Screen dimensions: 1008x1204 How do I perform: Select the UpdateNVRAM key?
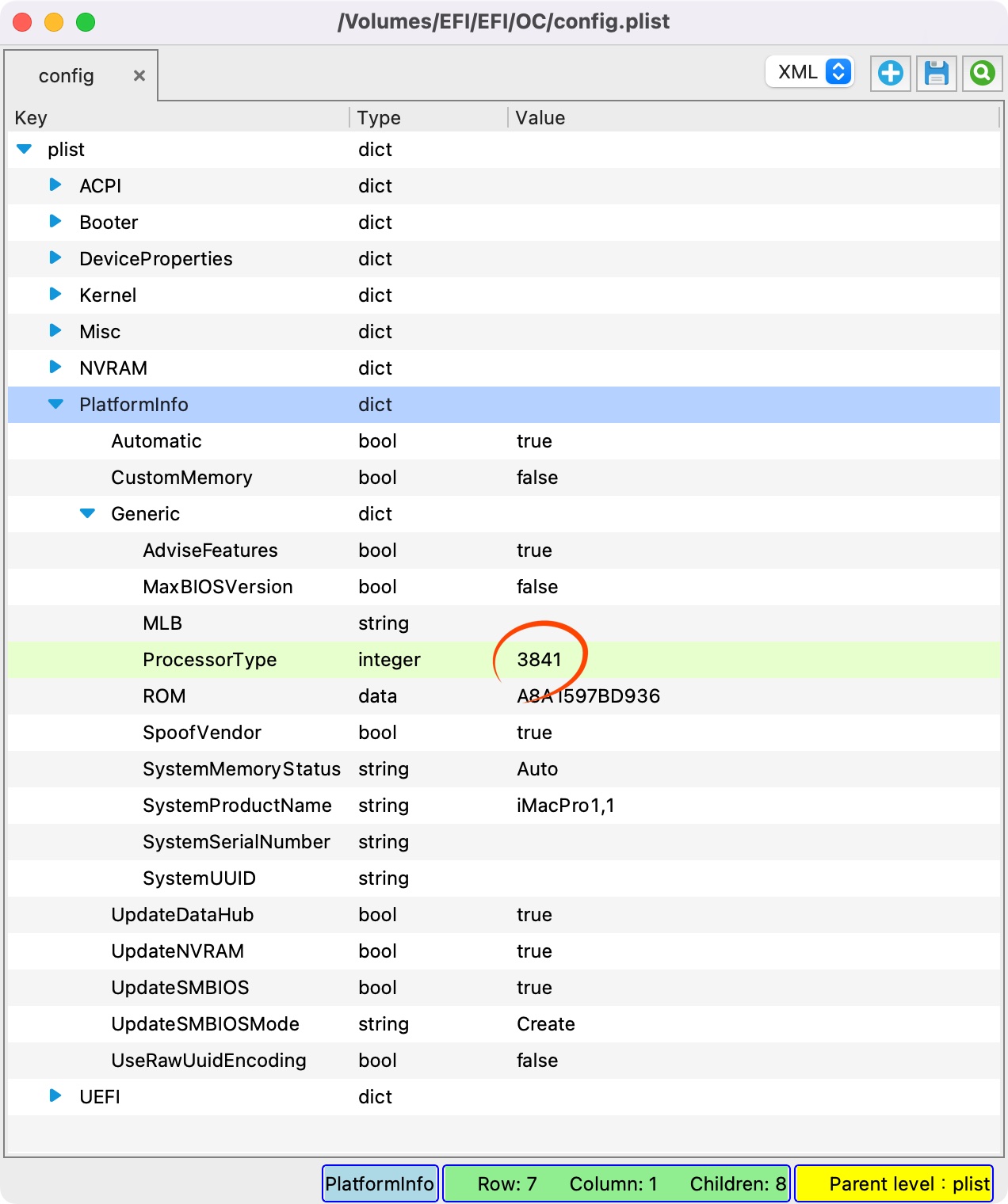point(178,951)
